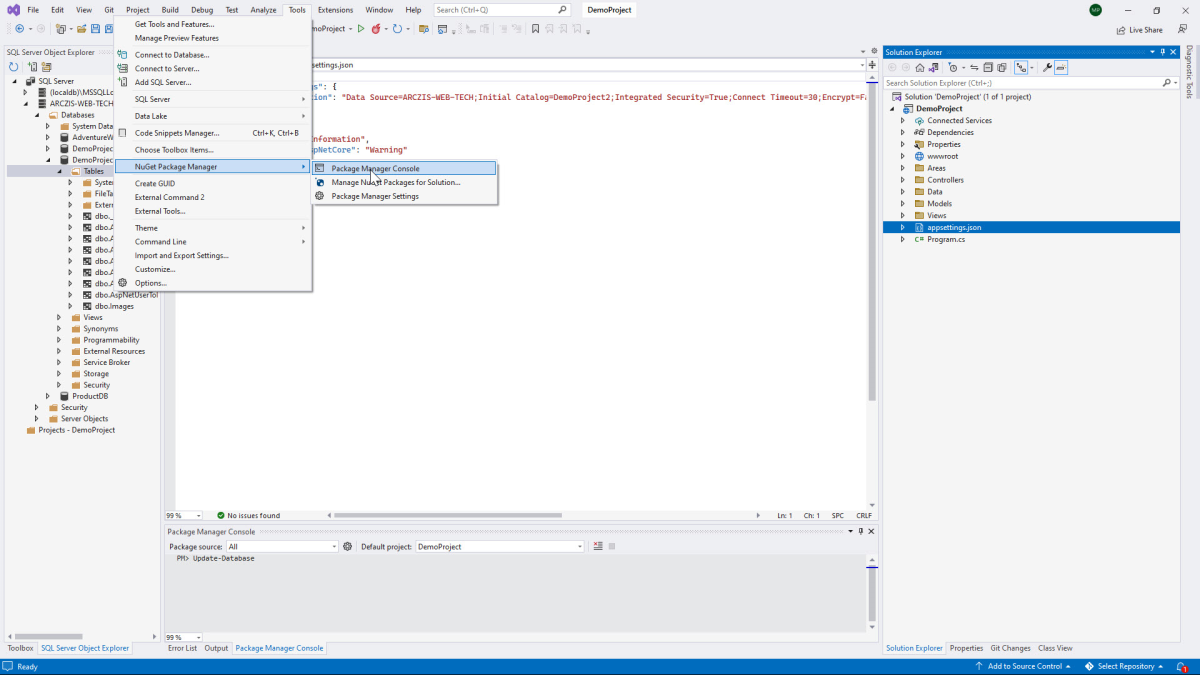1200x675 pixels.
Task: Click No issues found indicator
Action: click(248, 515)
